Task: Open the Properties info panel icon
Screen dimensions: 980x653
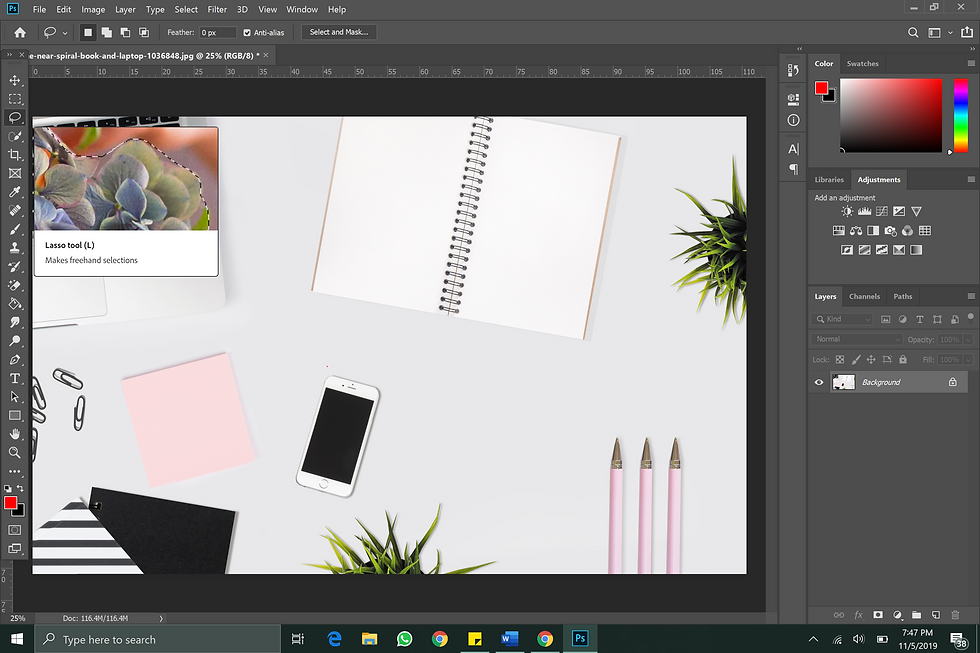Action: [793, 120]
